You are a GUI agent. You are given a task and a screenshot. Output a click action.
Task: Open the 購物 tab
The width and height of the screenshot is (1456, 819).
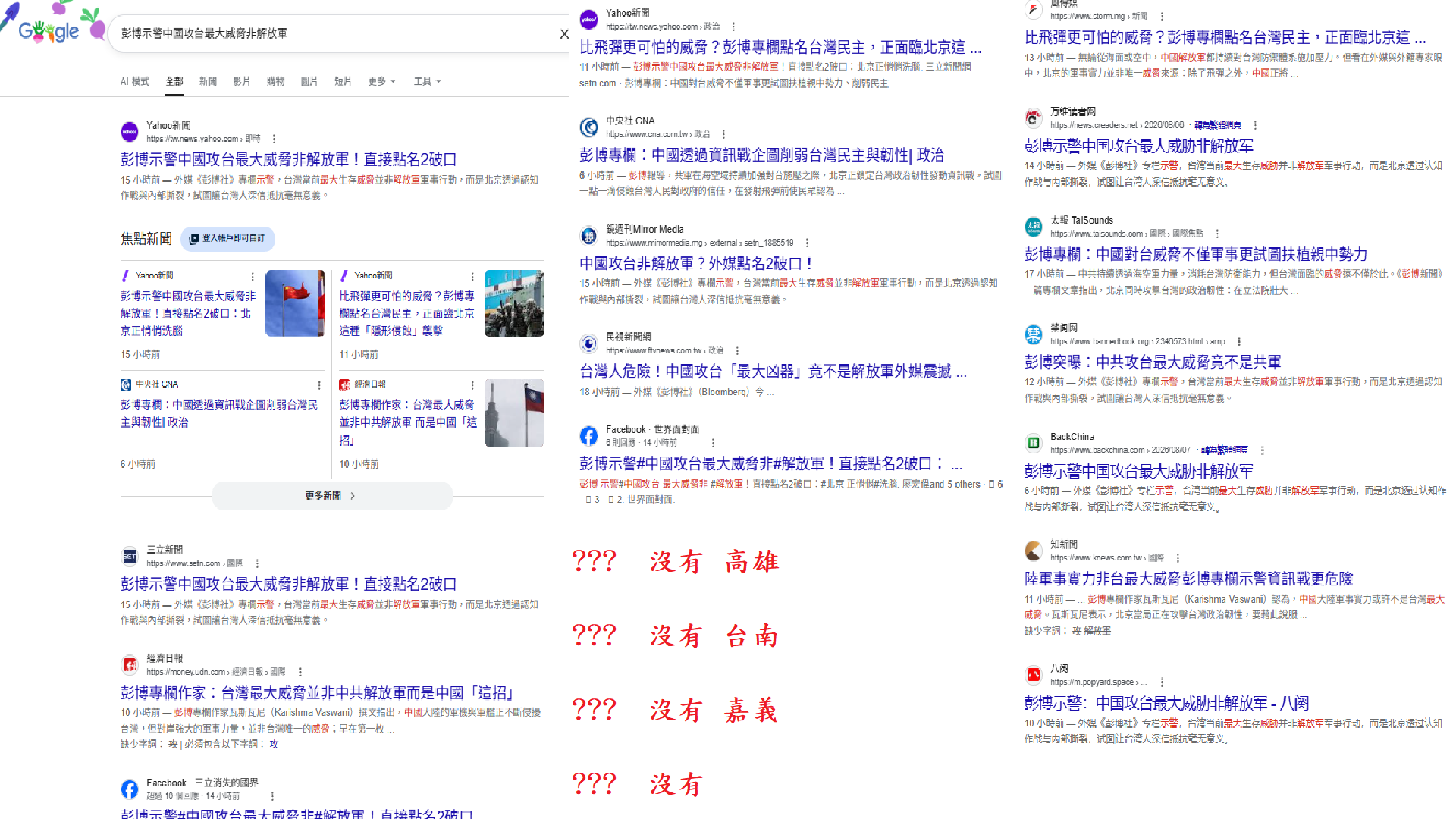[x=275, y=82]
